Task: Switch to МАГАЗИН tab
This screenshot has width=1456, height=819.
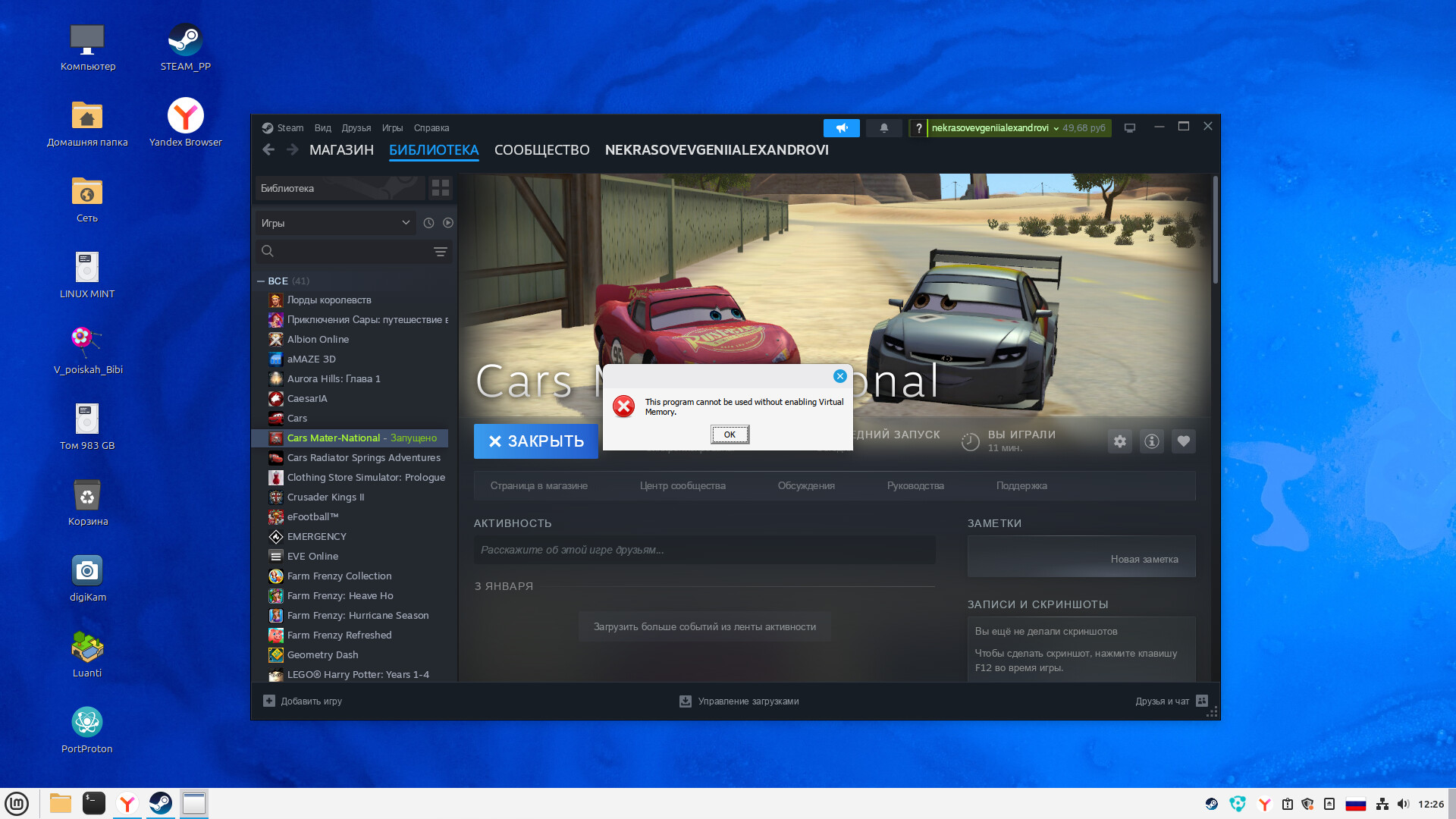Action: [x=341, y=150]
